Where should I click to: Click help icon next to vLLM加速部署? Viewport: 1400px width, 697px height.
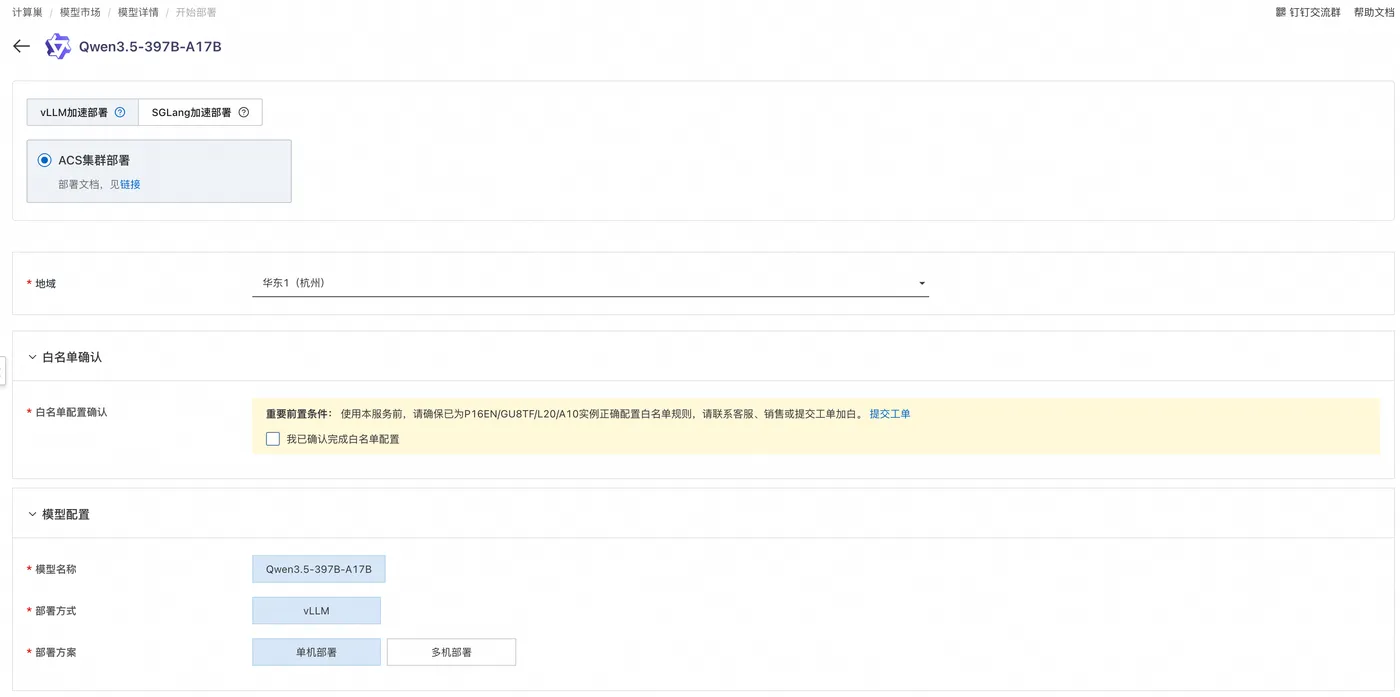coord(120,113)
